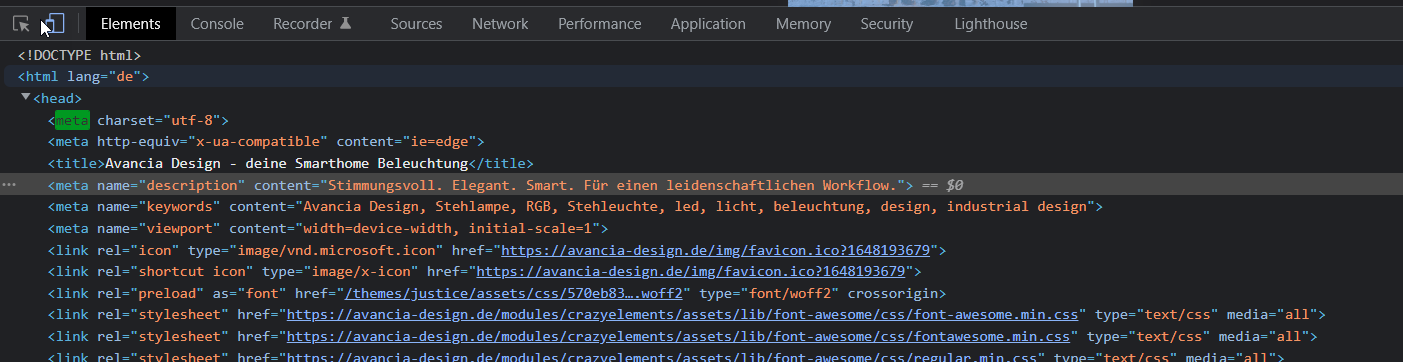Open the Application tab
1403x362 pixels.
point(708,24)
